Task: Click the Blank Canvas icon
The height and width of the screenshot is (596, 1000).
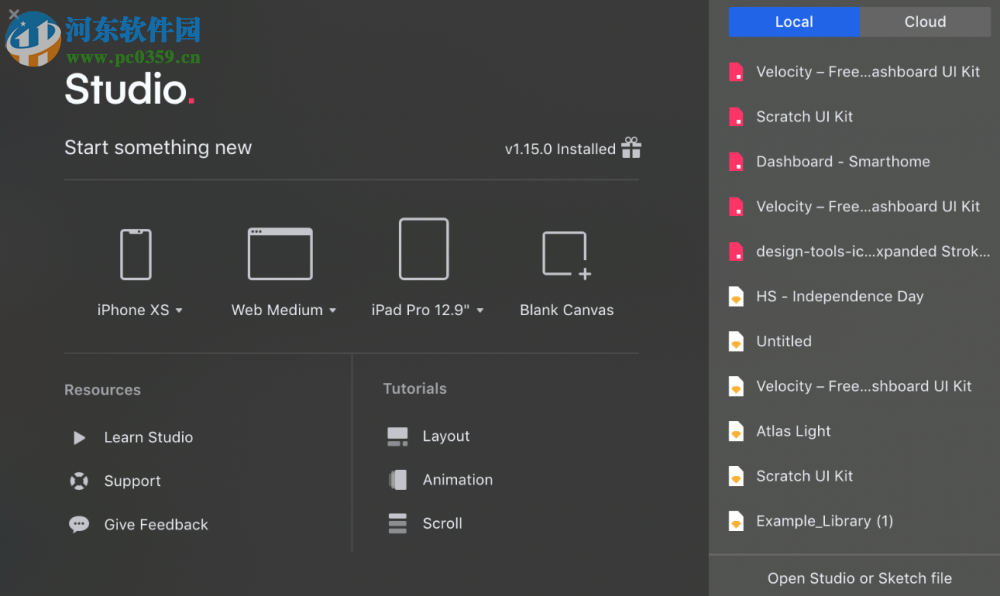Action: coord(565,252)
